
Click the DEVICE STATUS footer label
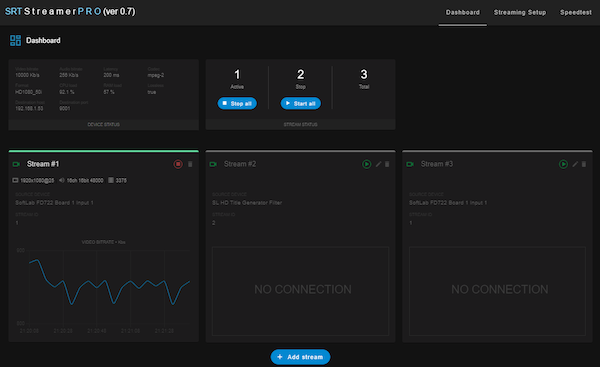pyautogui.click(x=103, y=125)
